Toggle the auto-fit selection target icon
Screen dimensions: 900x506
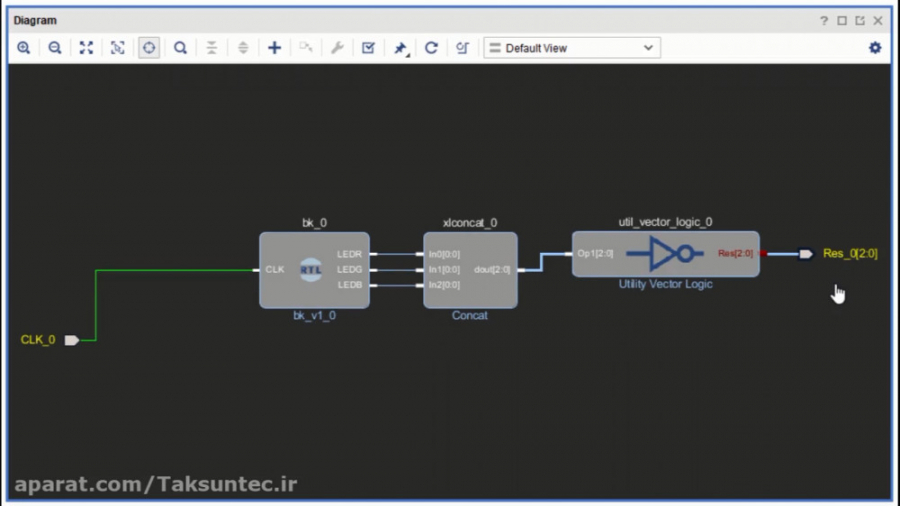[149, 48]
